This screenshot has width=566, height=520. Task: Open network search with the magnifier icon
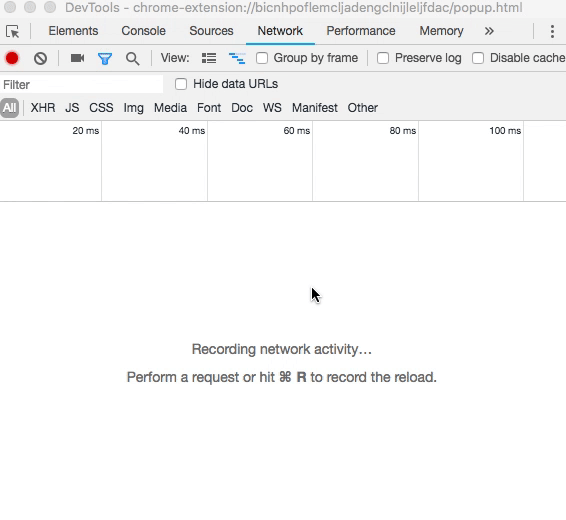(132, 58)
